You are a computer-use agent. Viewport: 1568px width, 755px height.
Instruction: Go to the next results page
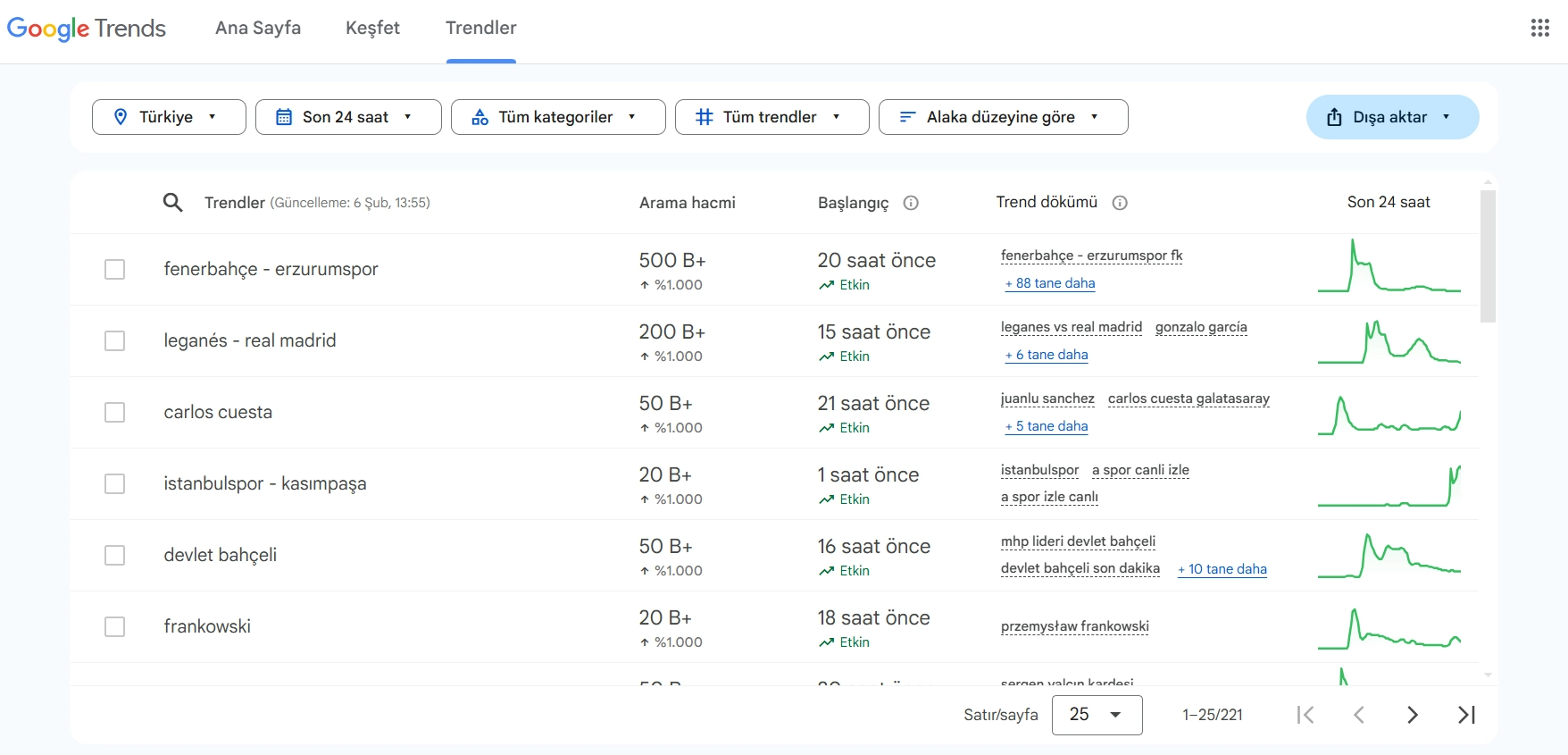point(1413,715)
